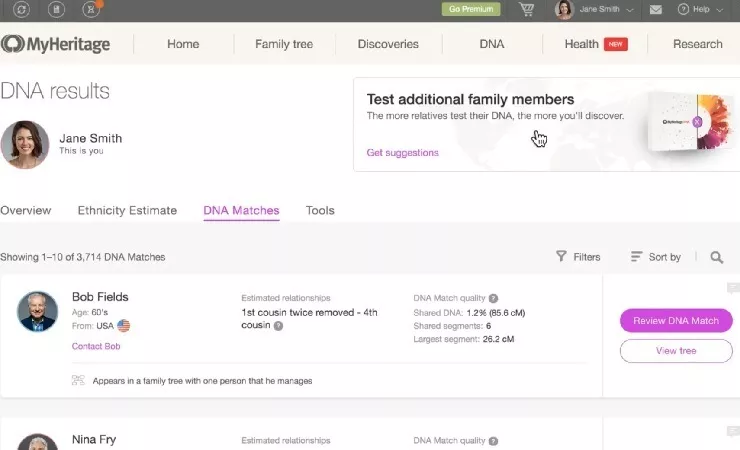Click the note icon on Nina Fry card

click(x=733, y=431)
